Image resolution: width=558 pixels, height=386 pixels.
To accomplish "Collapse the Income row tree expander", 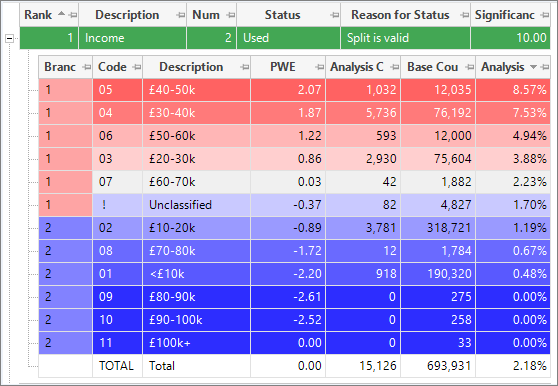I will (x=10, y=38).
